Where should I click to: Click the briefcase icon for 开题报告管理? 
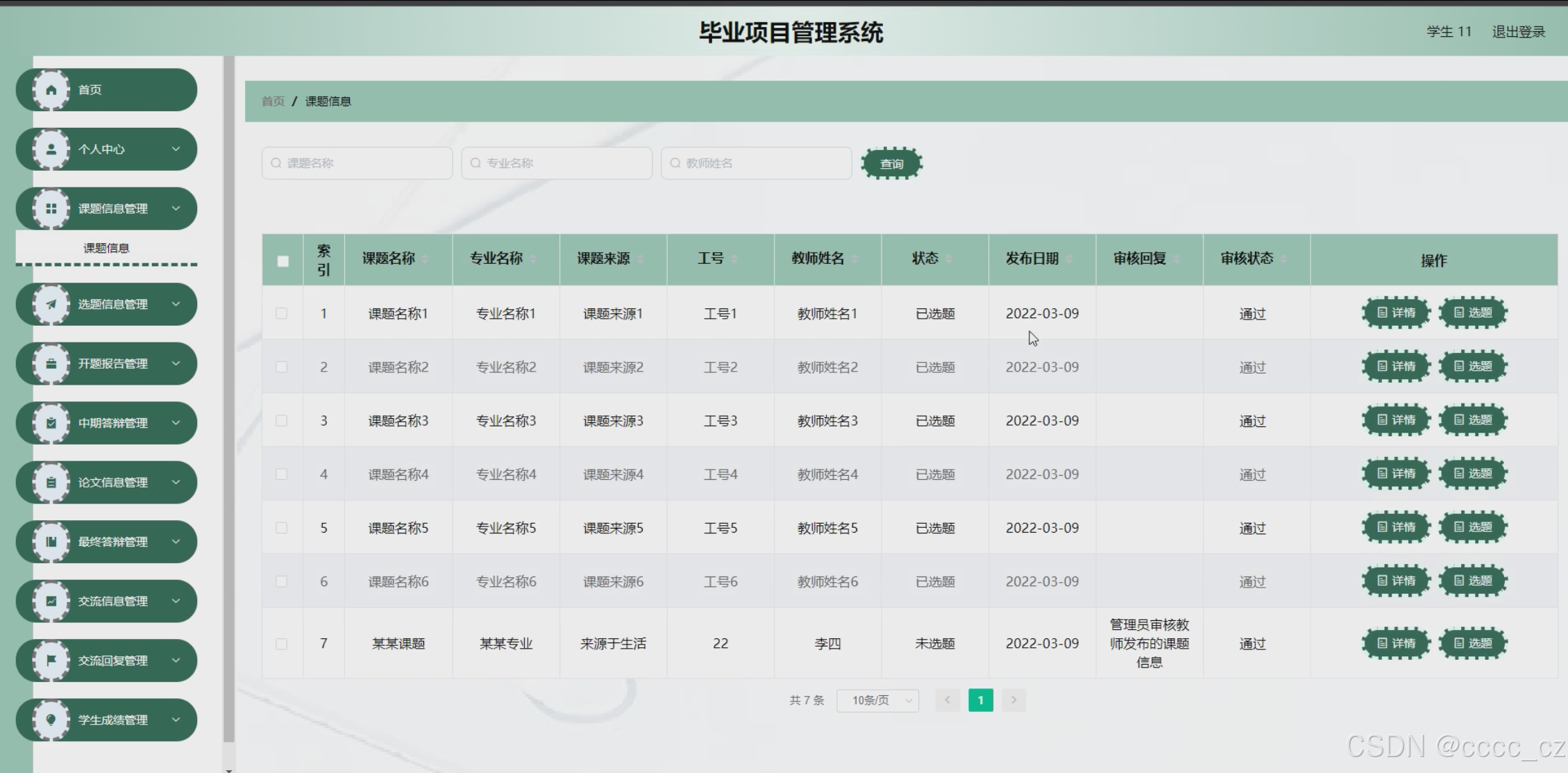[x=51, y=363]
